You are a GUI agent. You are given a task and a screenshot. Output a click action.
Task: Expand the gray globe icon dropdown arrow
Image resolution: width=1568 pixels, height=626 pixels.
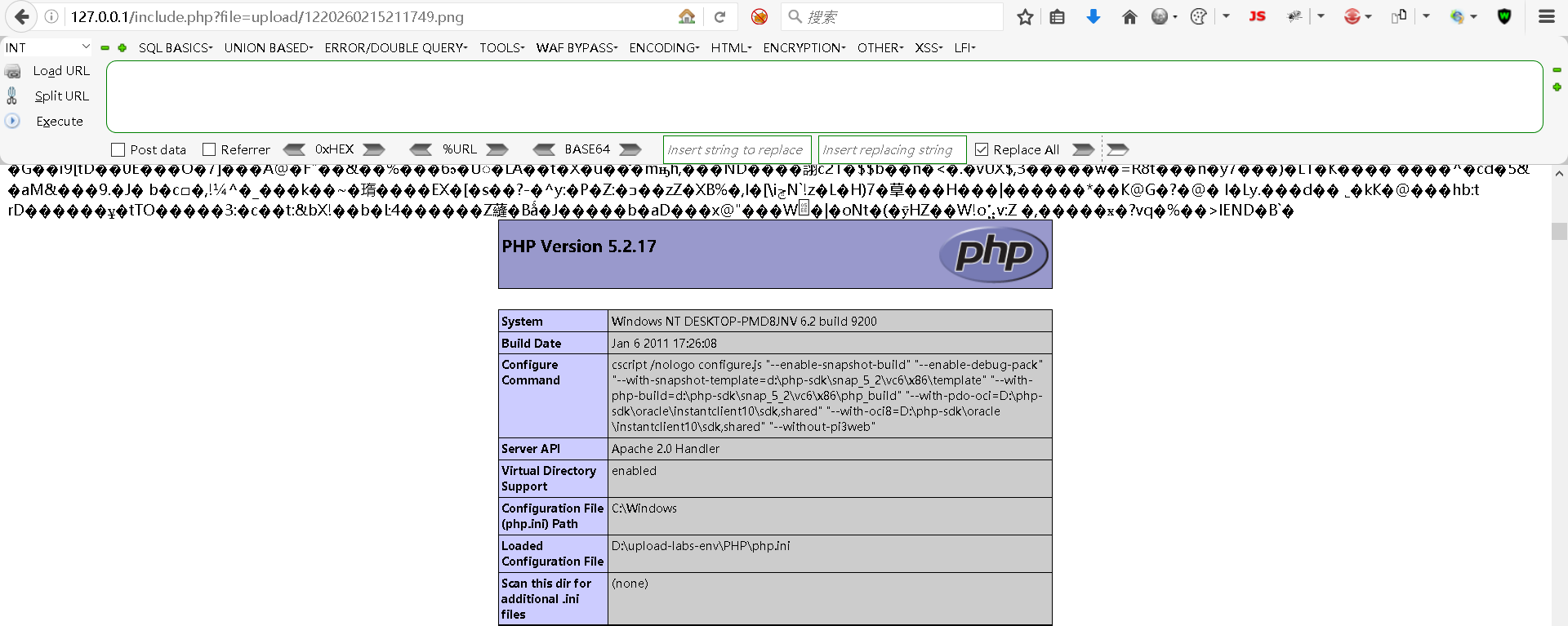(1175, 16)
